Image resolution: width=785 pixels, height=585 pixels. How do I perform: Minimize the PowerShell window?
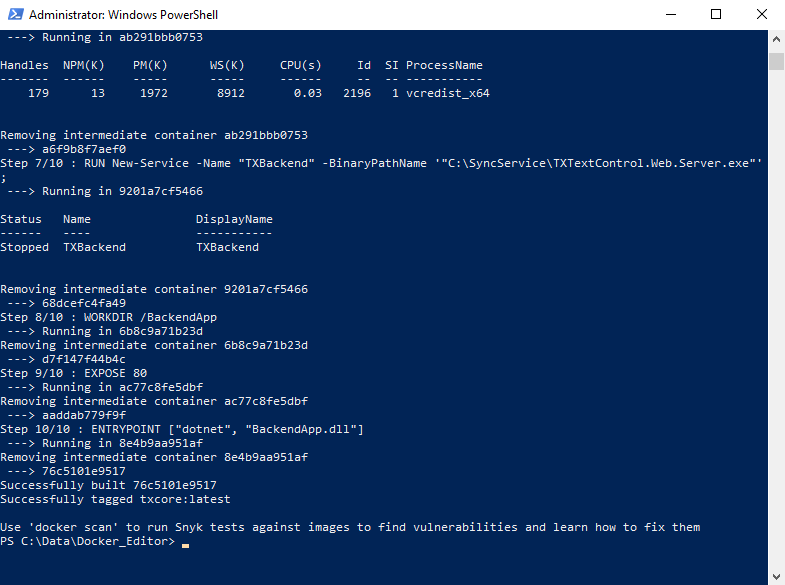[671, 15]
